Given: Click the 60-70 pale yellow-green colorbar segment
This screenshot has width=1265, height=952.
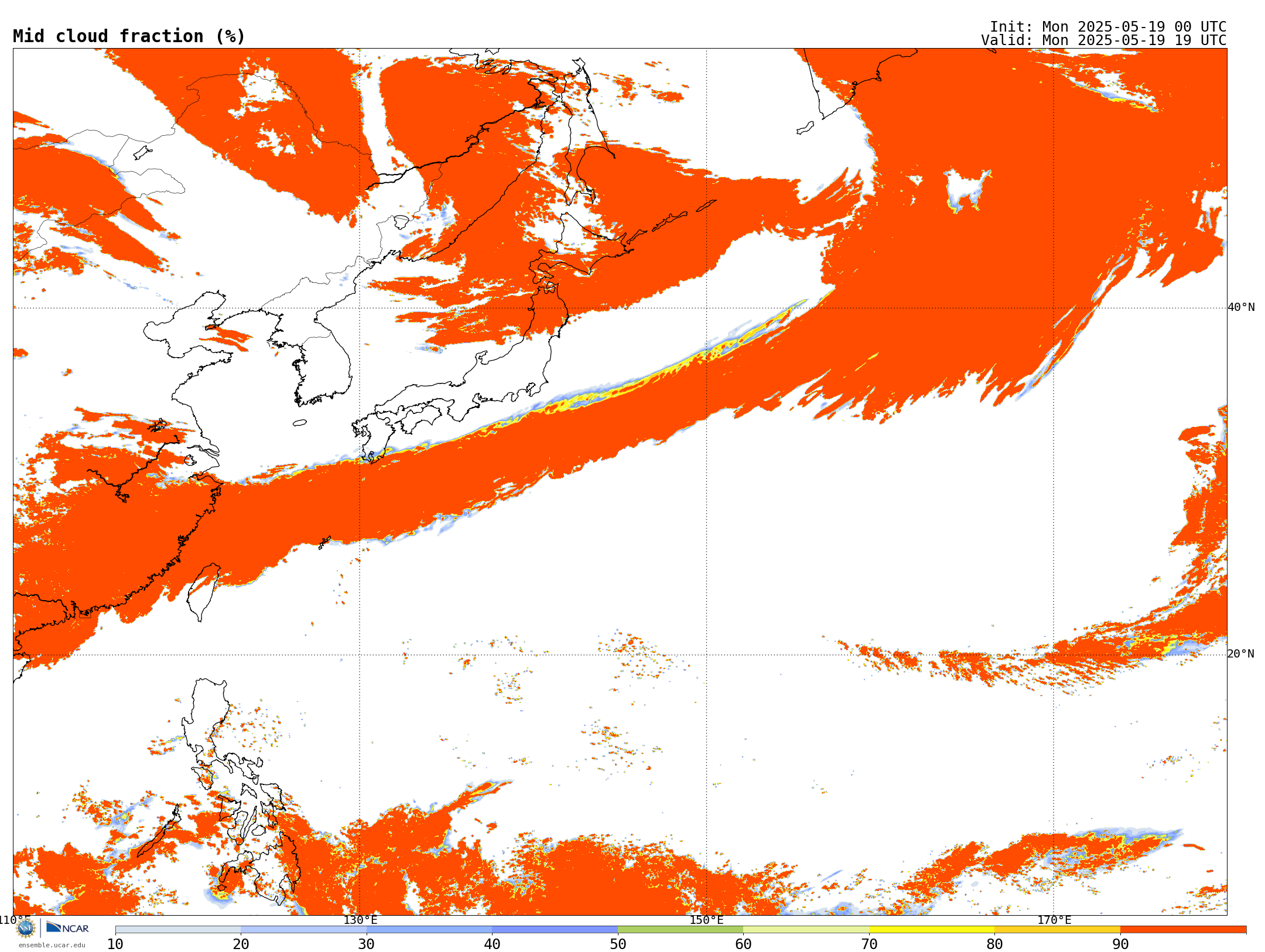Looking at the screenshot, I should click(806, 930).
